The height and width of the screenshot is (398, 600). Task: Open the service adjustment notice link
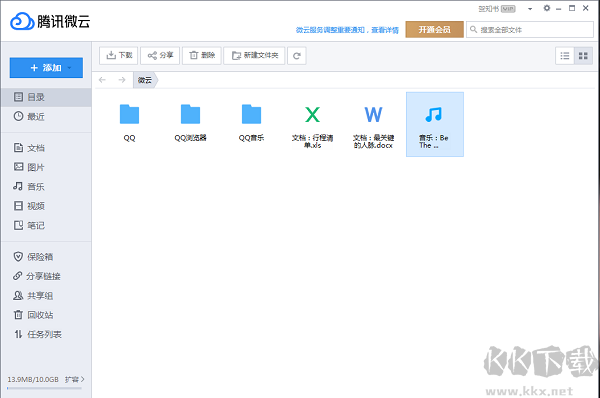pos(347,30)
